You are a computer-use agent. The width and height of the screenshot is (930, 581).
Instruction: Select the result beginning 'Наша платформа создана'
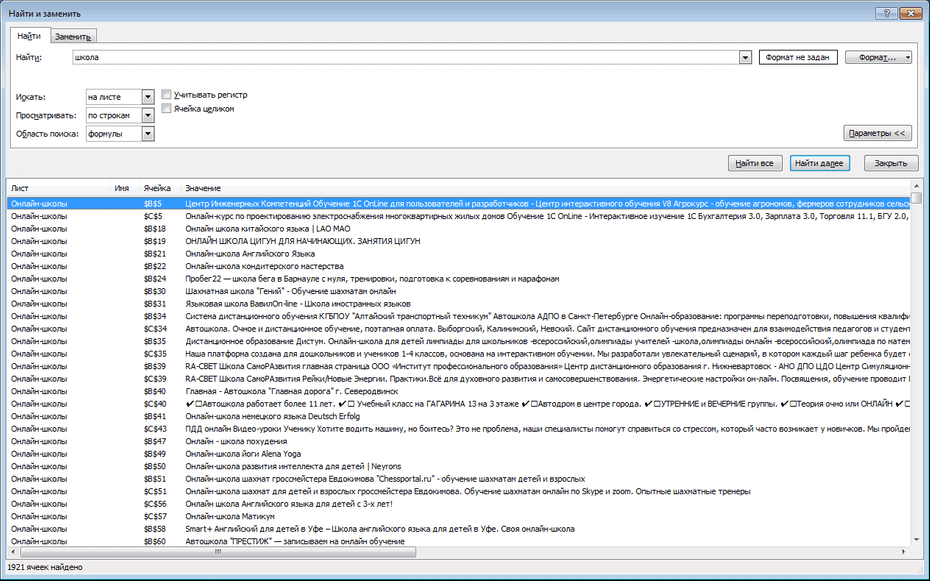458,353
